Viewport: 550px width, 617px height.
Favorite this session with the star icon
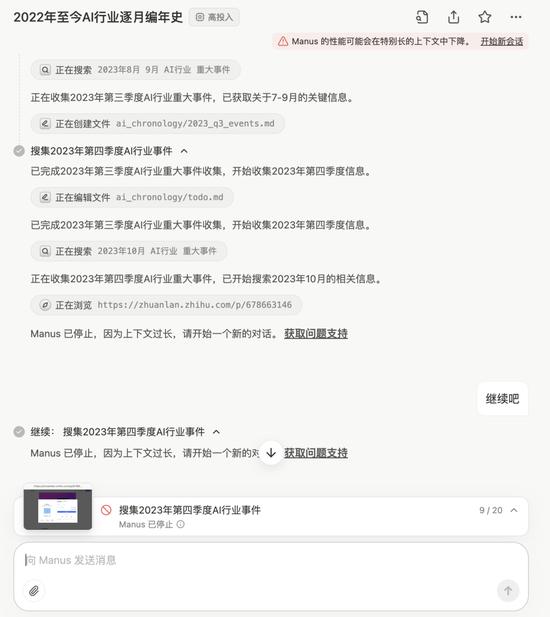point(485,17)
